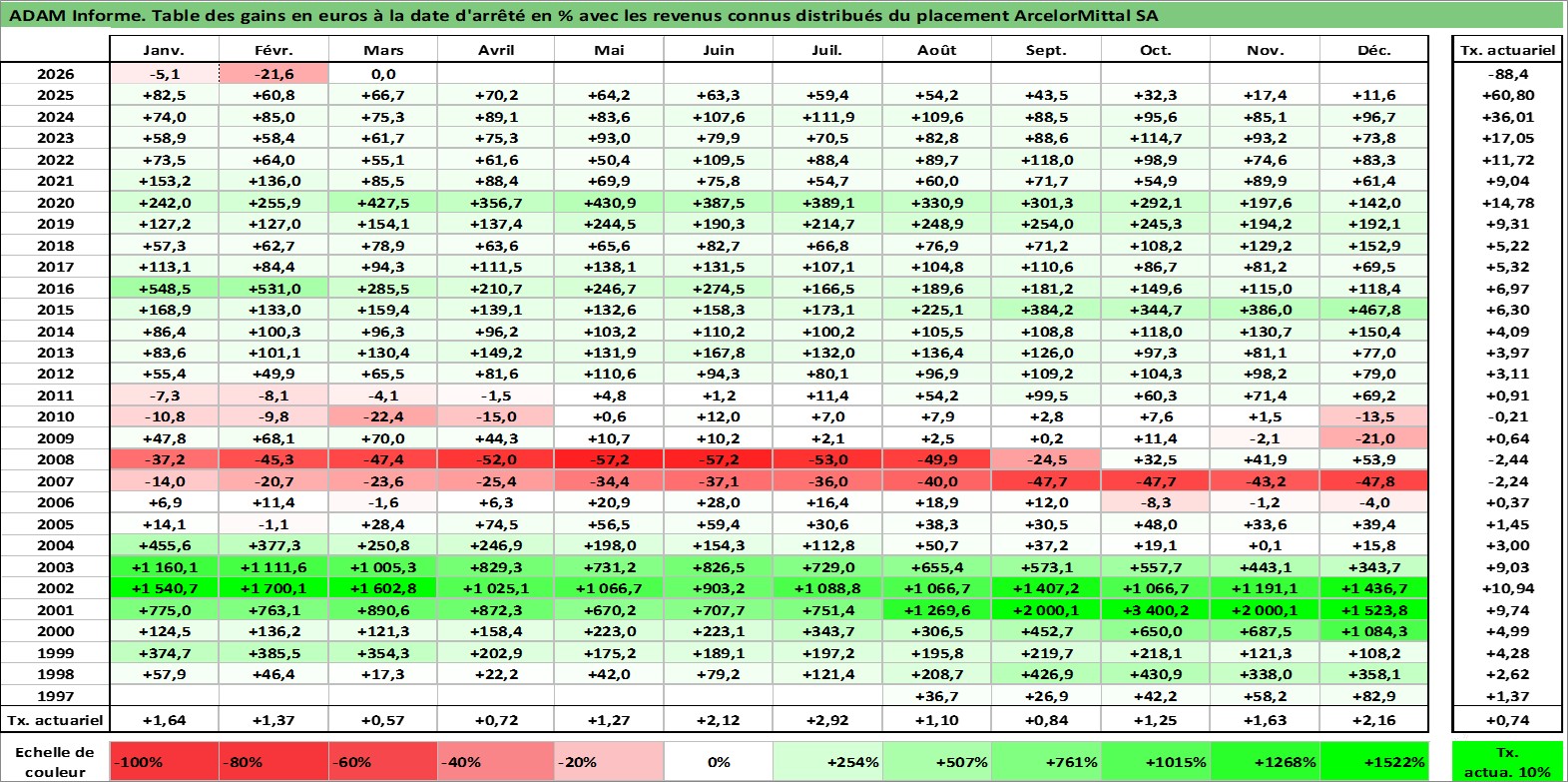This screenshot has height=782, width=1568.
Task: Select the 2026 row label
Action: click(x=55, y=74)
